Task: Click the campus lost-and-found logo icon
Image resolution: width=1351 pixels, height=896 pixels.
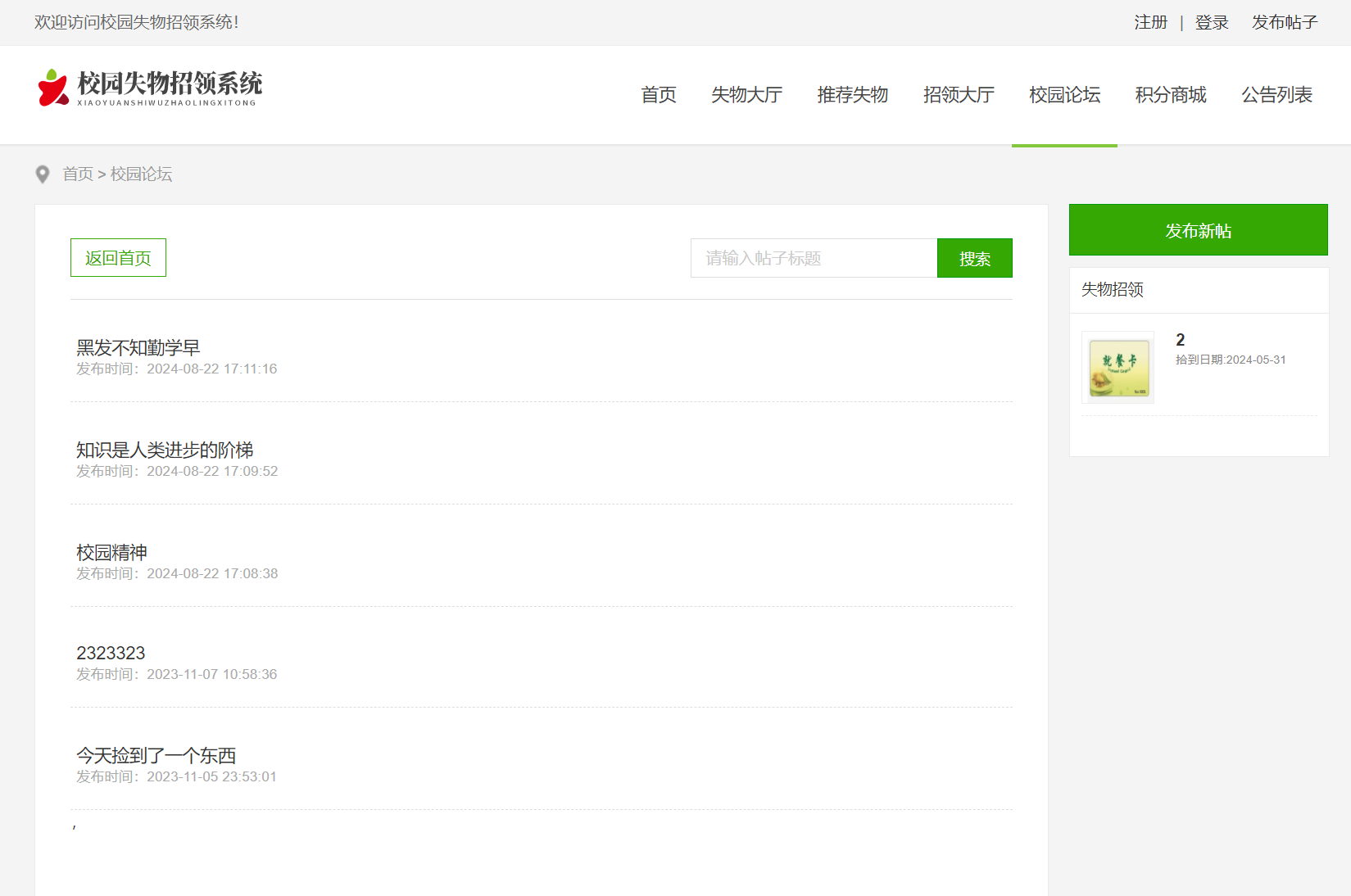Action: click(53, 88)
